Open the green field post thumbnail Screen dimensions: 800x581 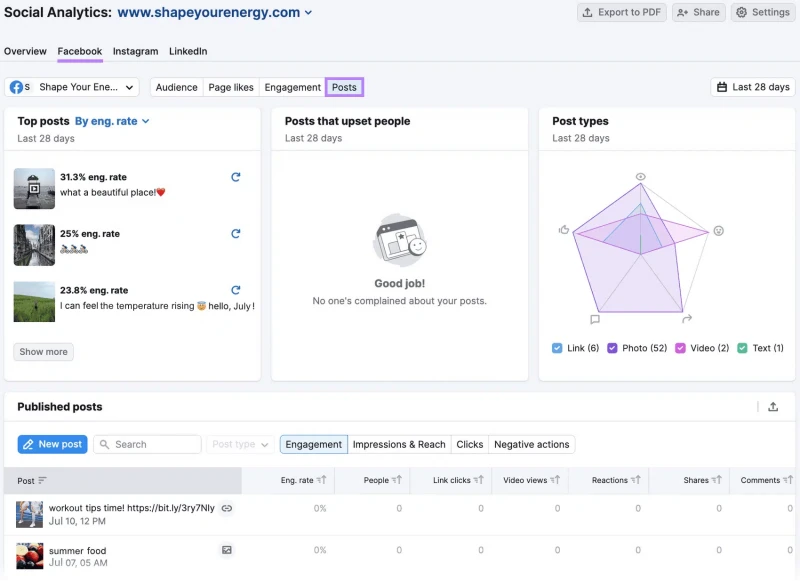34,301
